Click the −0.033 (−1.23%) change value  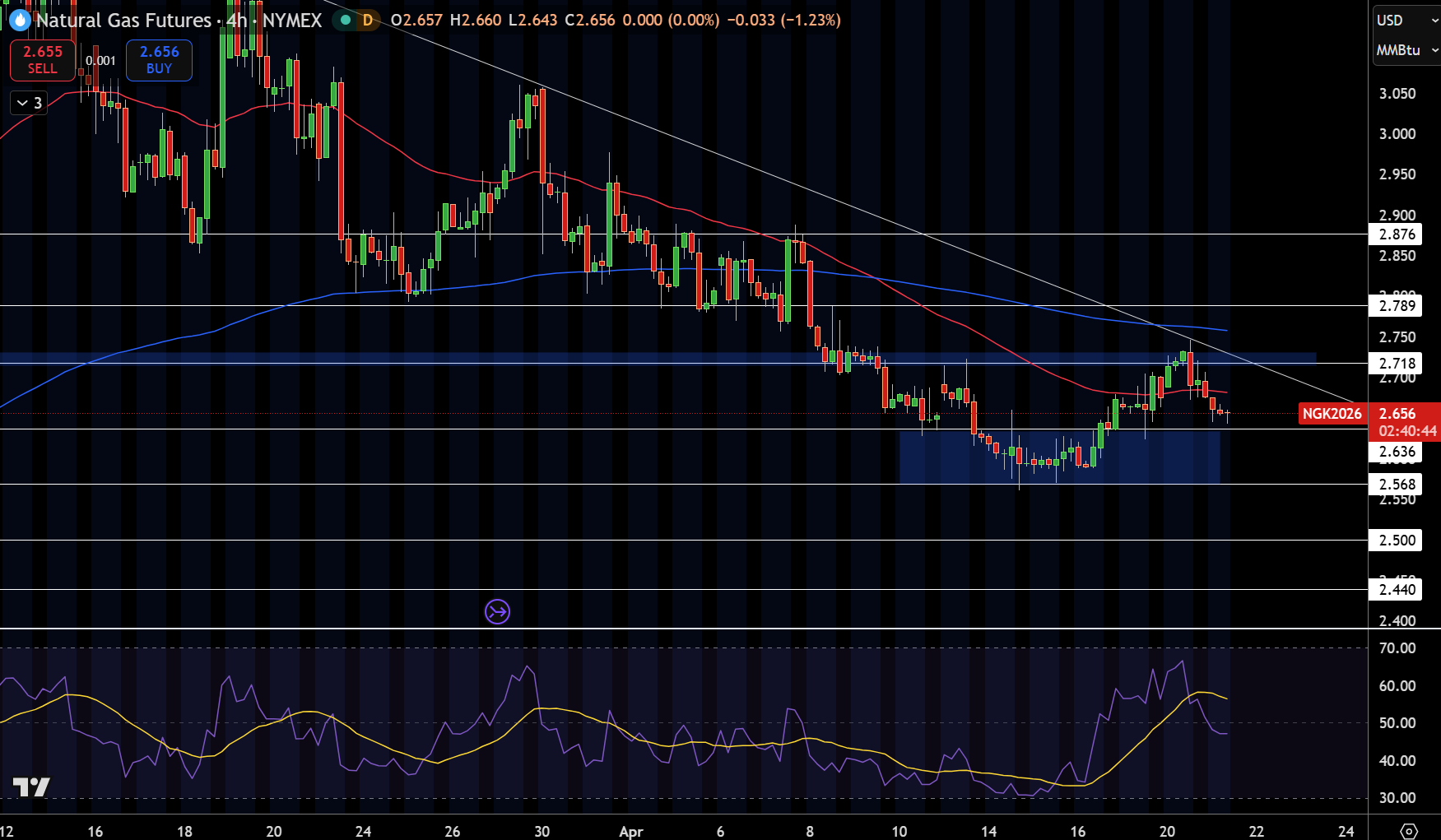784,20
